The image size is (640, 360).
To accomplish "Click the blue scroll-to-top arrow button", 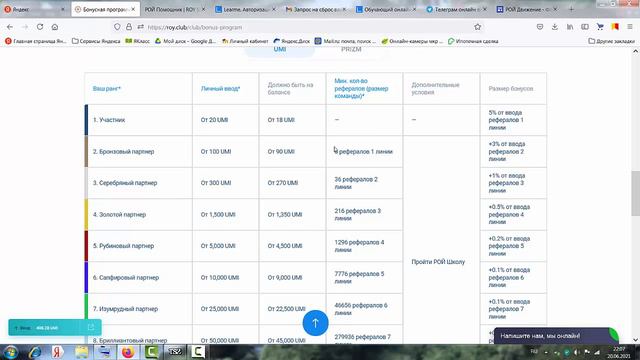I will point(315,323).
